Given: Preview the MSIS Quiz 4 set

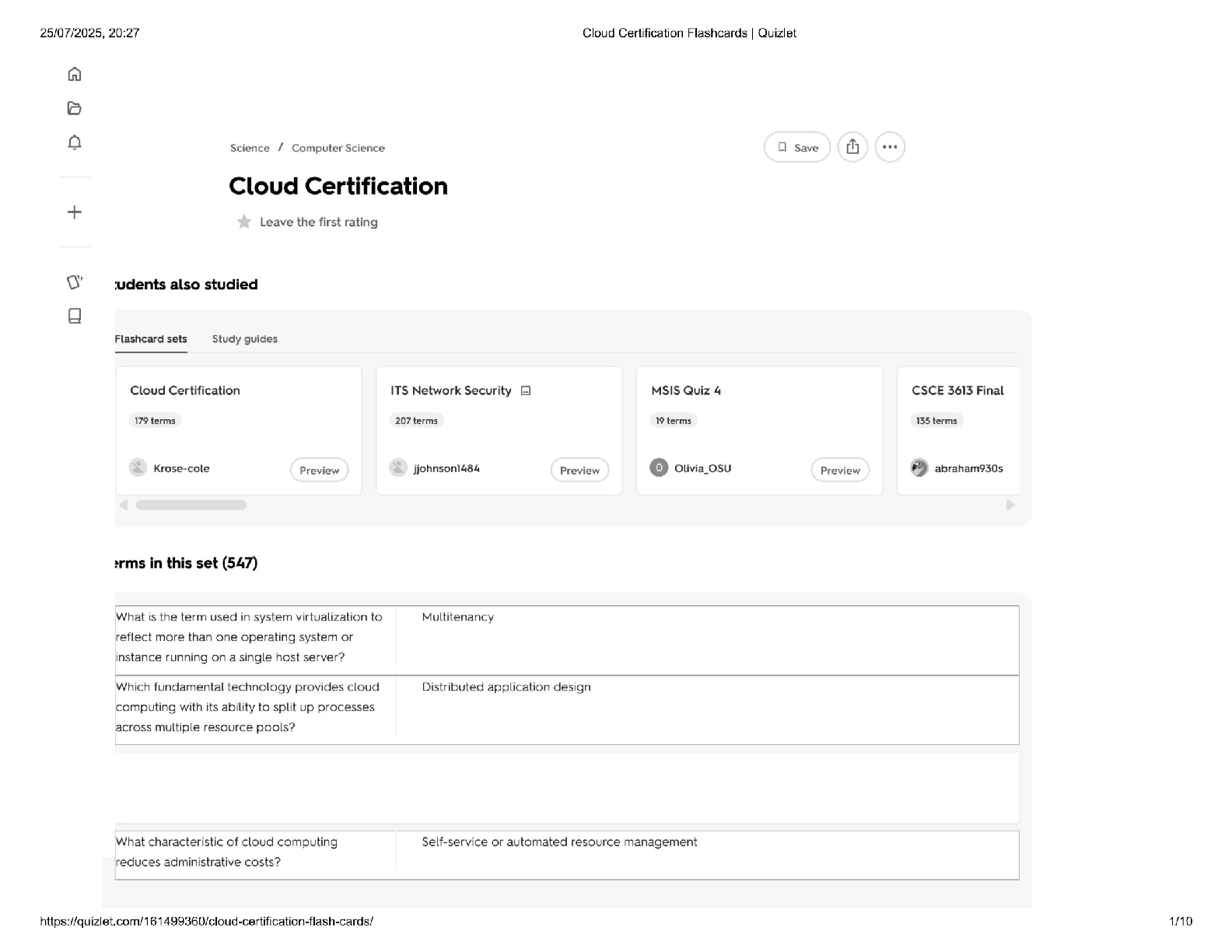Looking at the screenshot, I should [x=840, y=470].
